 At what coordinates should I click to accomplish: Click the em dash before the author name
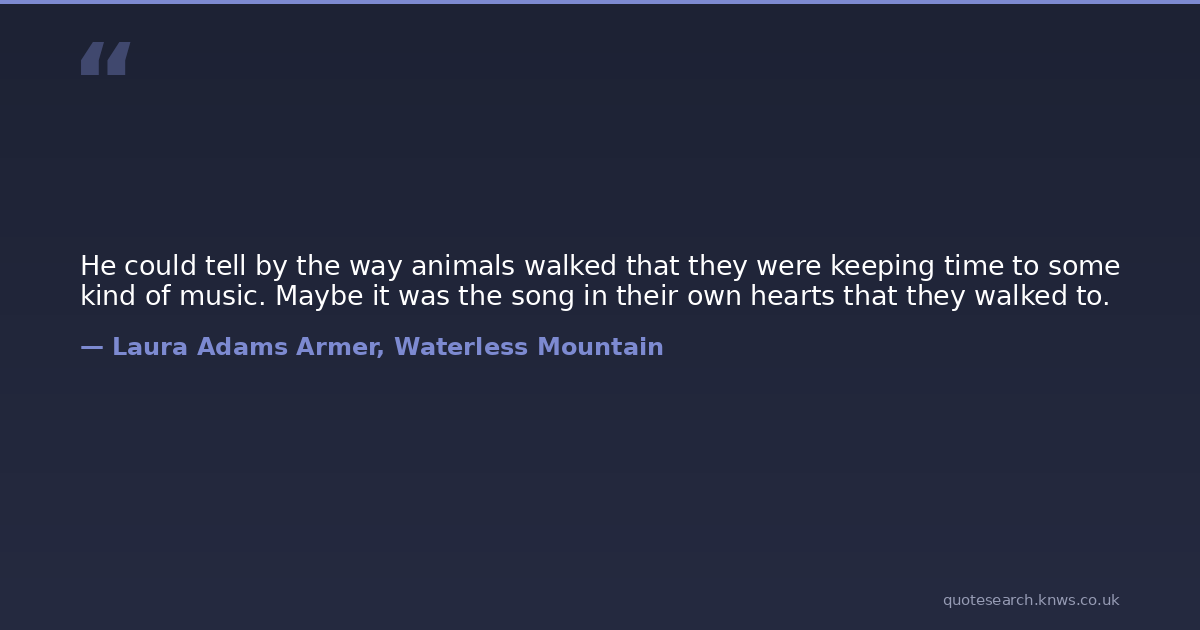point(91,347)
